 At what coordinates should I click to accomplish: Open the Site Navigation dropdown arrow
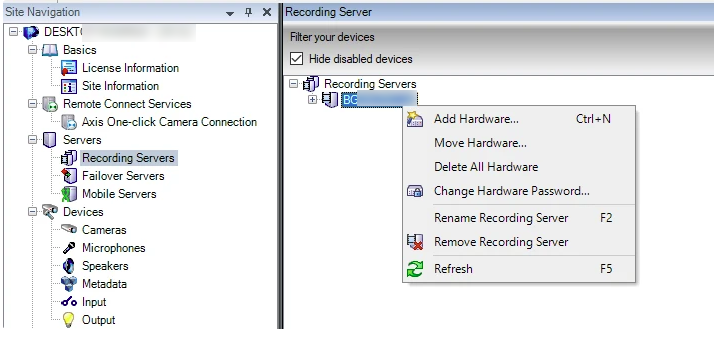[230, 14]
